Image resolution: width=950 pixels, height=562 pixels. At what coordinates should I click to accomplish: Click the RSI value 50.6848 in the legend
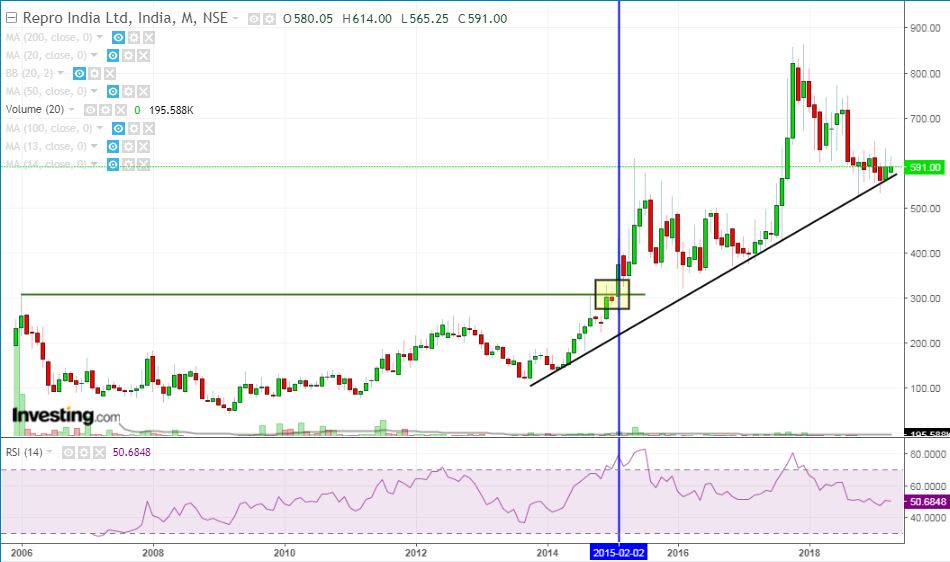pos(131,452)
